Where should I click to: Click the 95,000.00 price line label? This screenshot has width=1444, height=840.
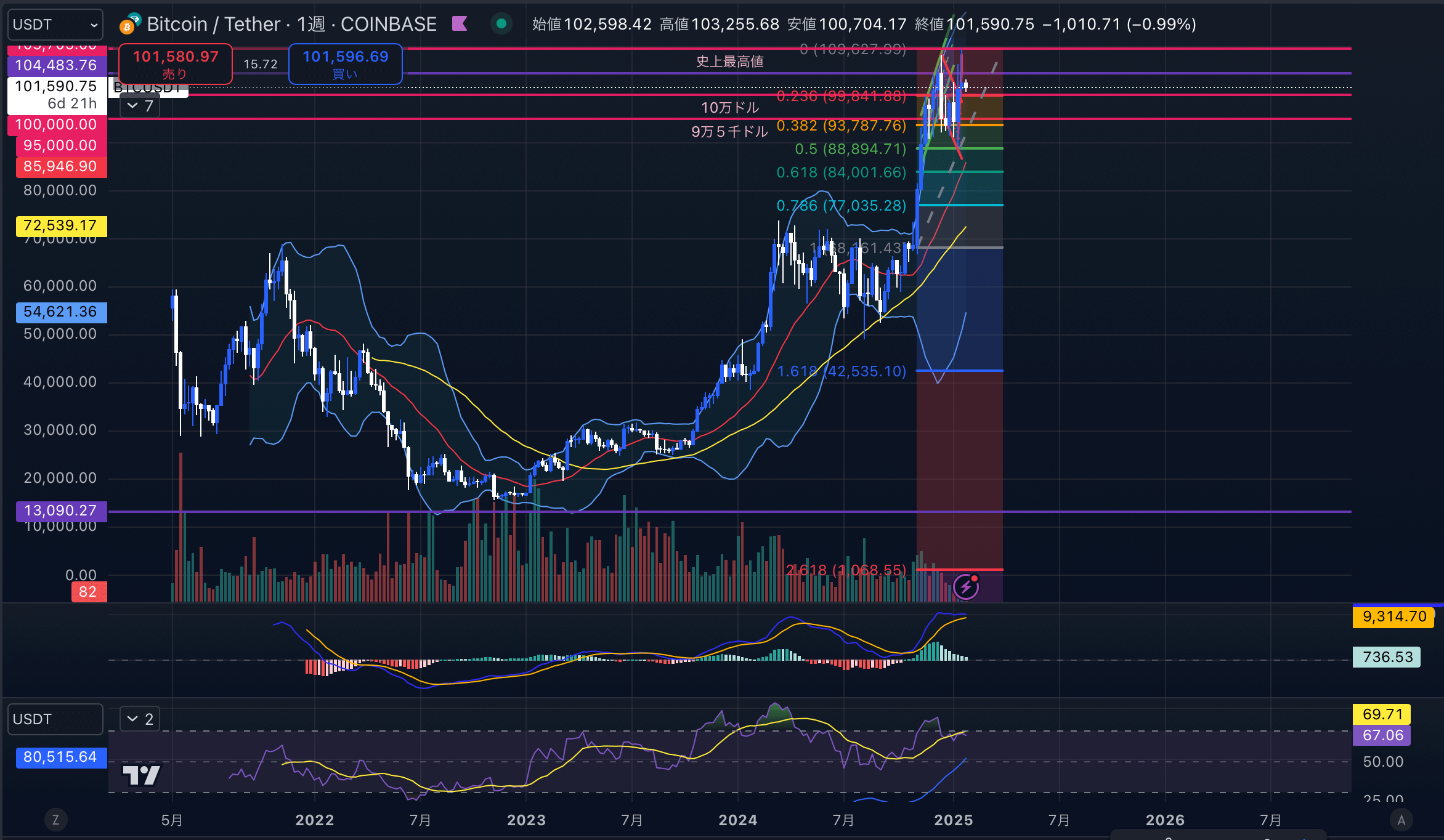click(x=61, y=145)
